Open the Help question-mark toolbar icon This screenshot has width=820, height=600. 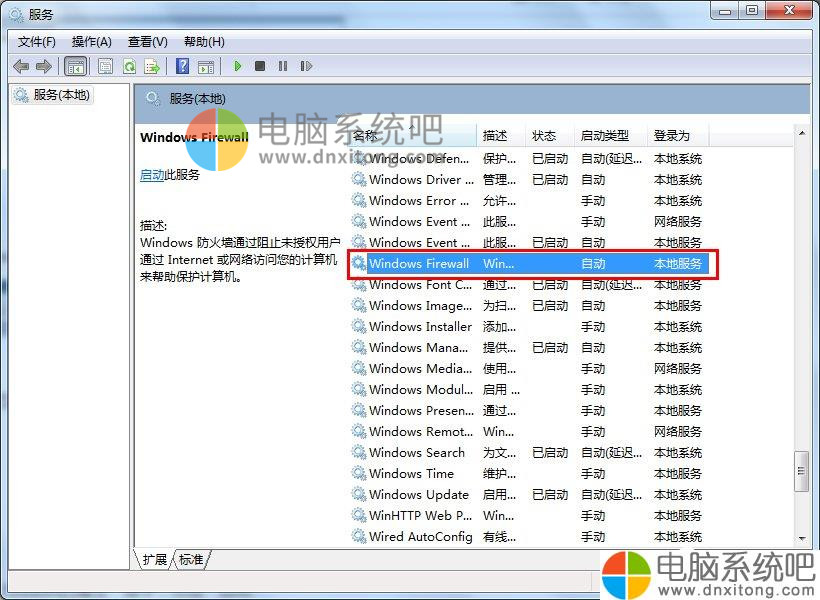[183, 66]
